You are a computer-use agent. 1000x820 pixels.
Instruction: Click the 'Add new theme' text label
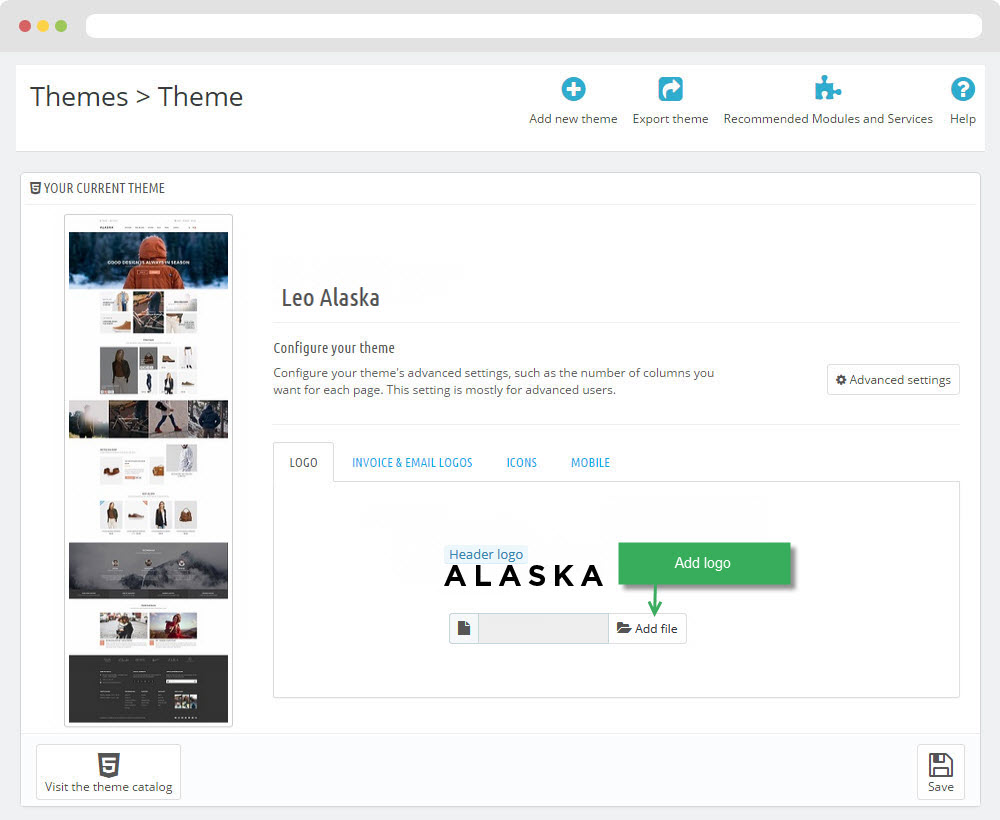(573, 119)
